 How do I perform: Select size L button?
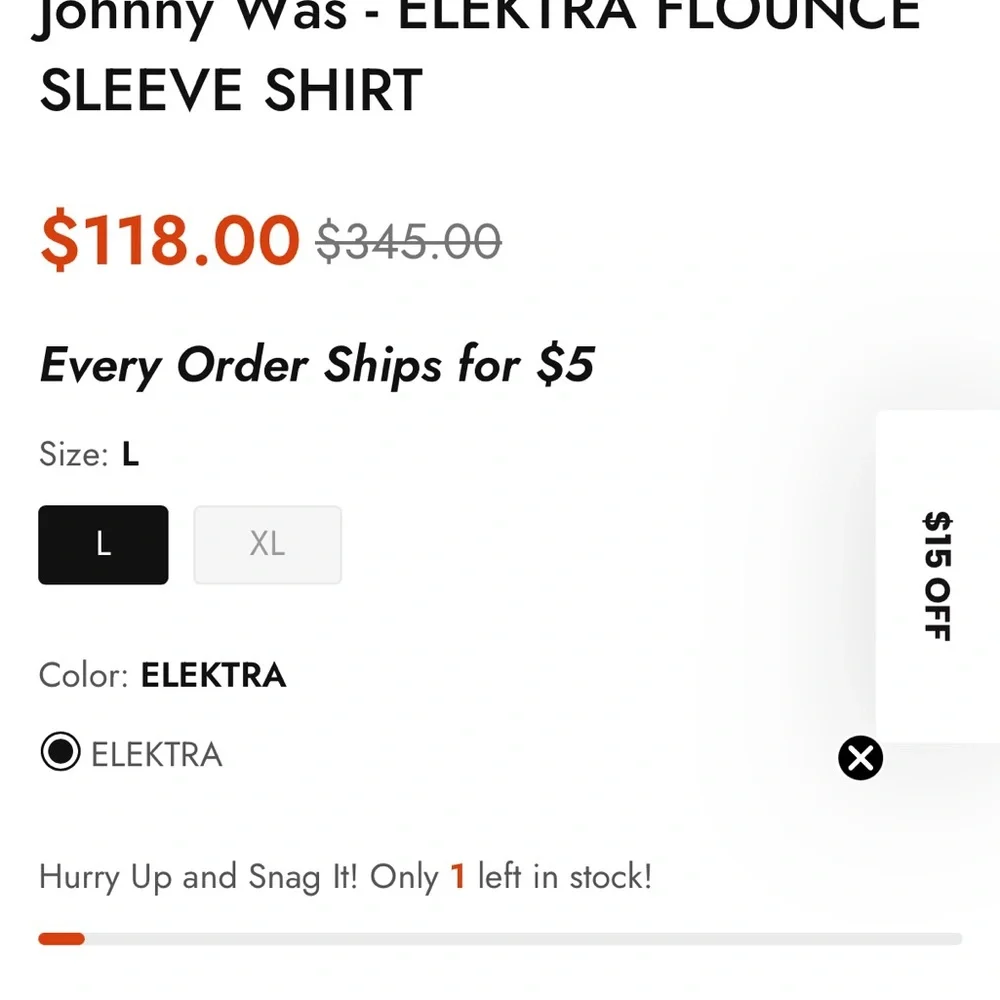(x=103, y=544)
